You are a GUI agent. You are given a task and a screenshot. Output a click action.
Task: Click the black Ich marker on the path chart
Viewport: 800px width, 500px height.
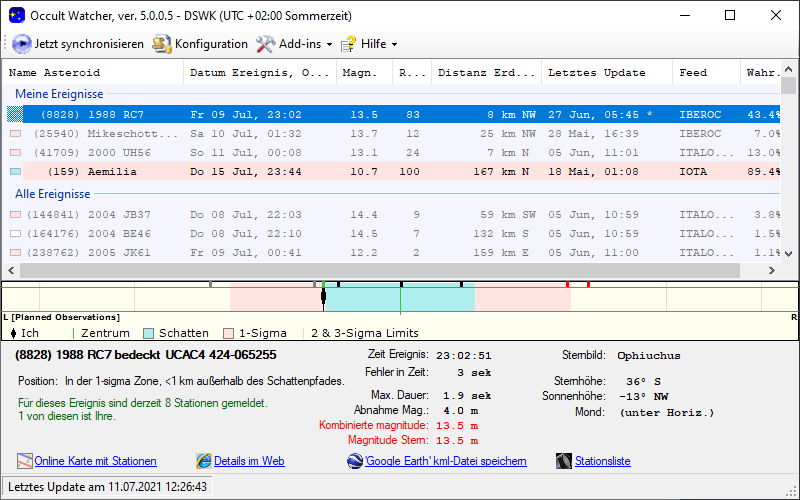point(323,296)
